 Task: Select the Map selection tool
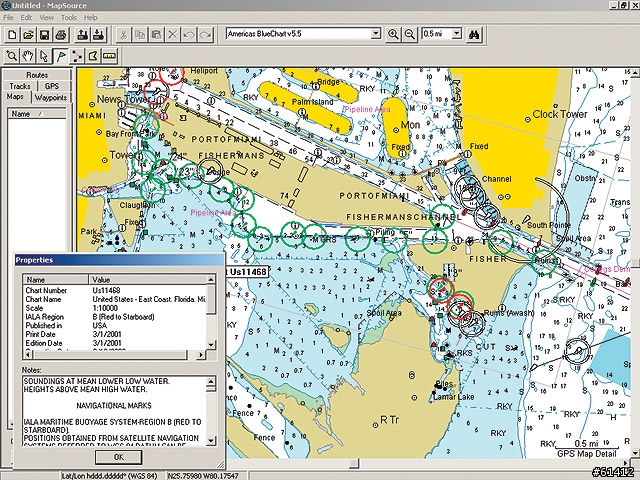93,56
